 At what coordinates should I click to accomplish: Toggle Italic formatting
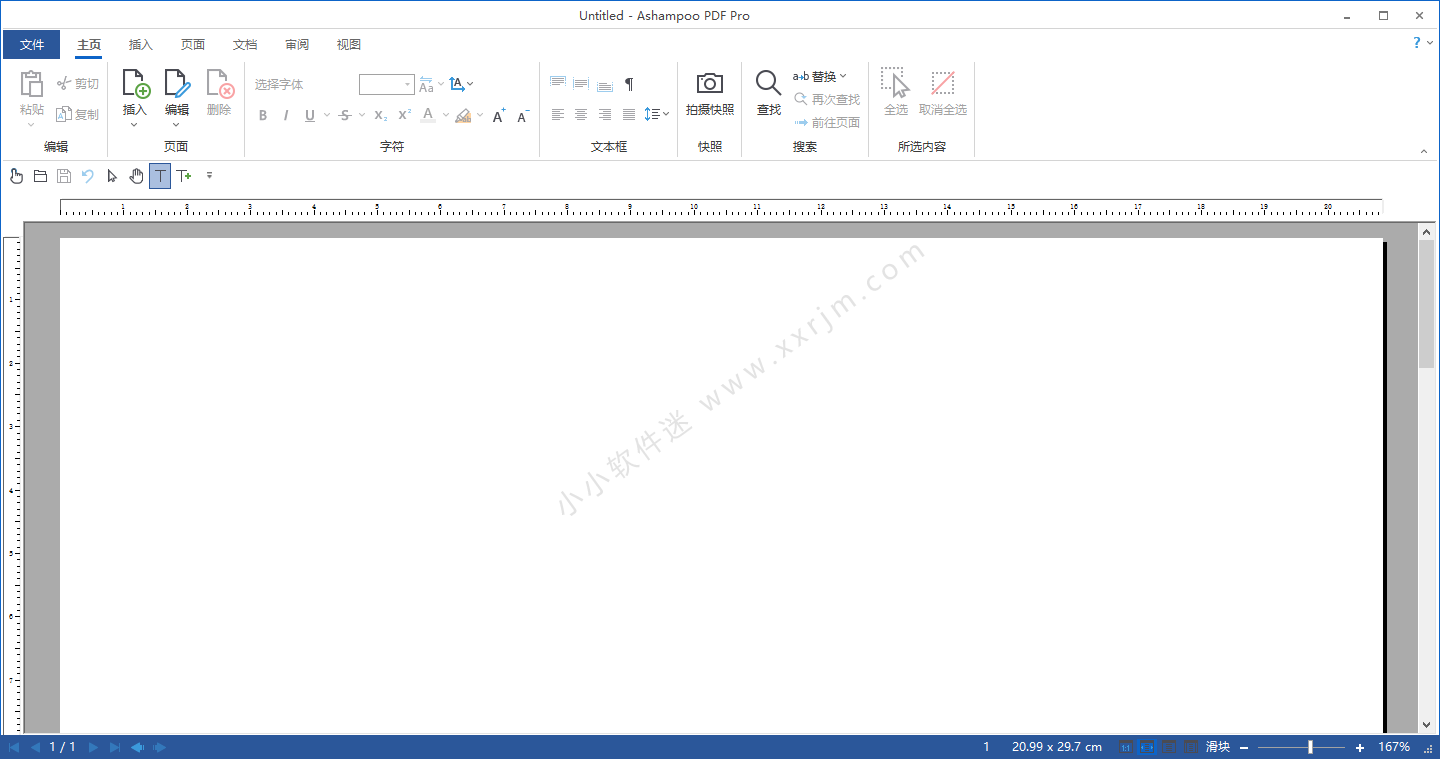(x=286, y=116)
